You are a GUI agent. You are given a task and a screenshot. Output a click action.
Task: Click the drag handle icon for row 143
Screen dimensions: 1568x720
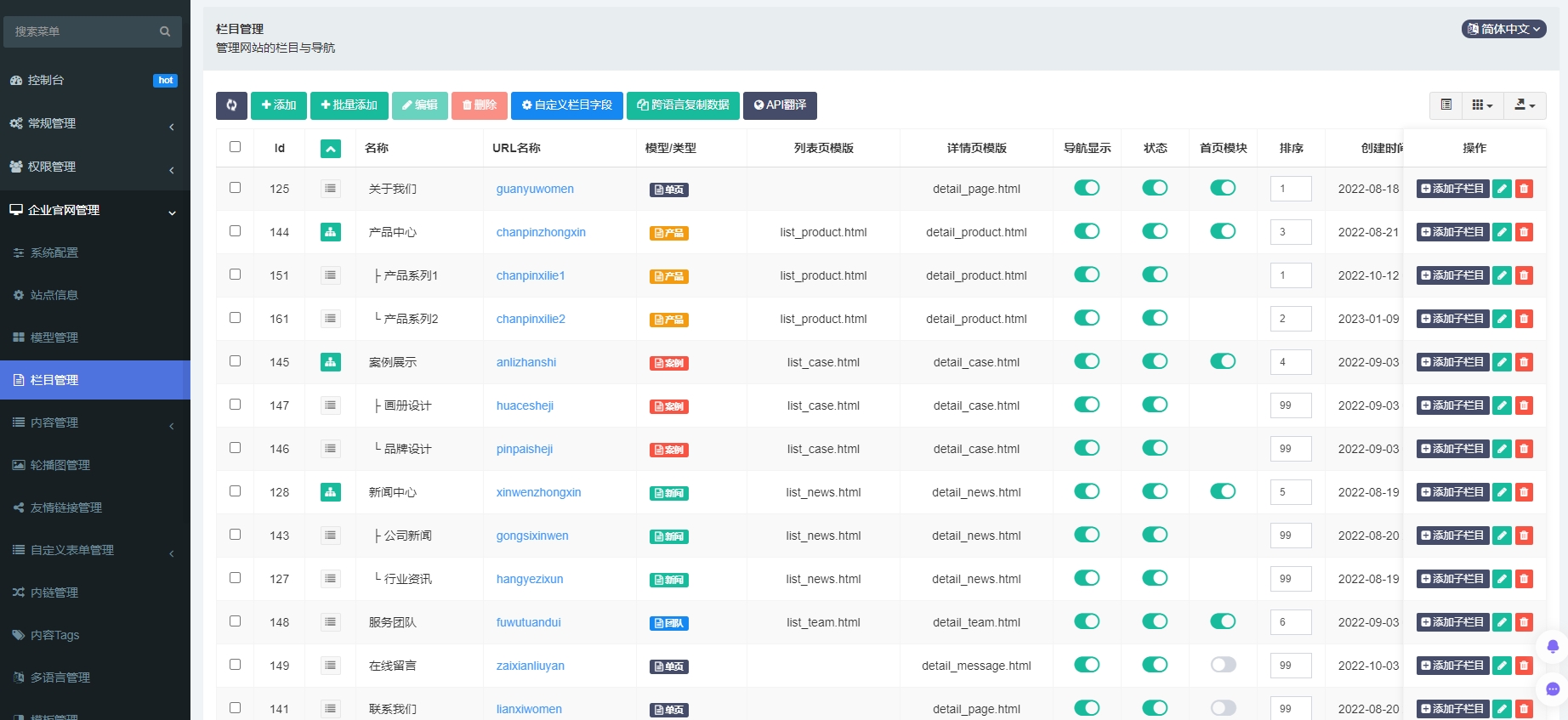(x=331, y=536)
